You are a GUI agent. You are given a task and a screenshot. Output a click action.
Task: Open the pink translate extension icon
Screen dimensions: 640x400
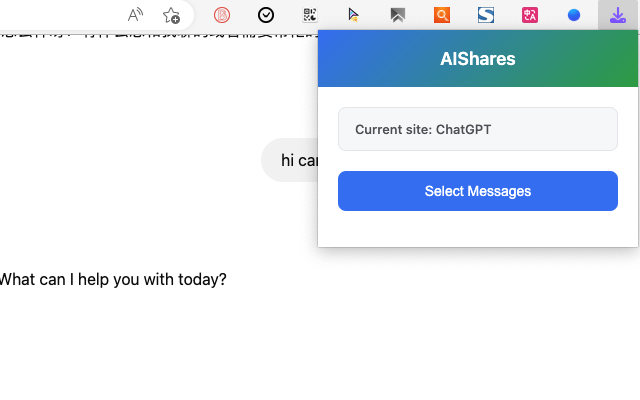(530, 15)
